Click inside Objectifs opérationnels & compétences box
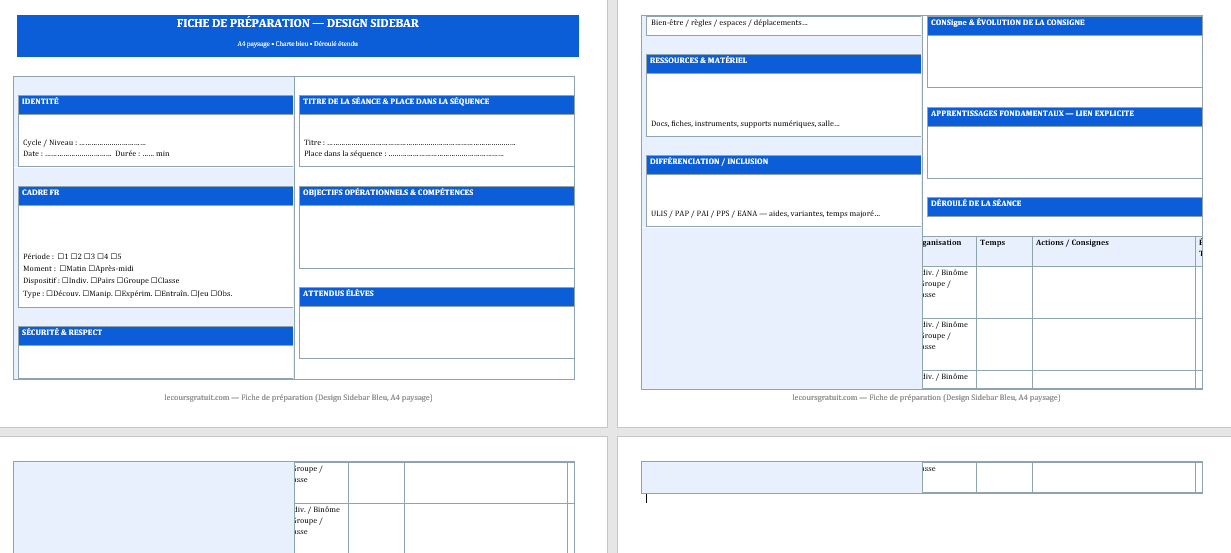The image size is (1231, 553). pos(436,236)
